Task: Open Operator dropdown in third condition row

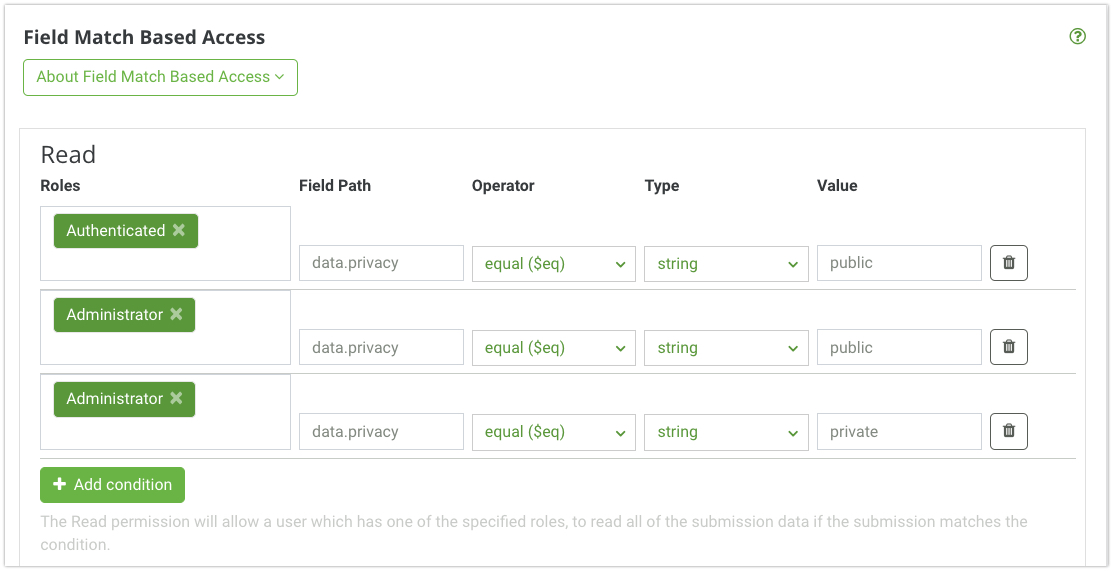Action: pos(553,432)
